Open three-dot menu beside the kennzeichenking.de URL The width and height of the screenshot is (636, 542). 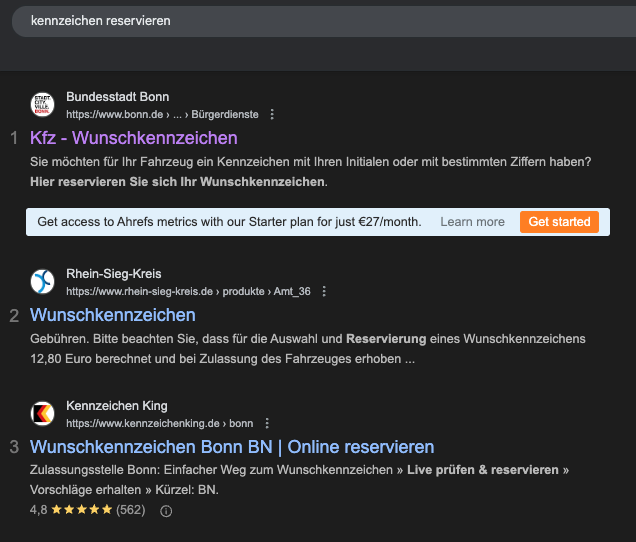coord(267,424)
